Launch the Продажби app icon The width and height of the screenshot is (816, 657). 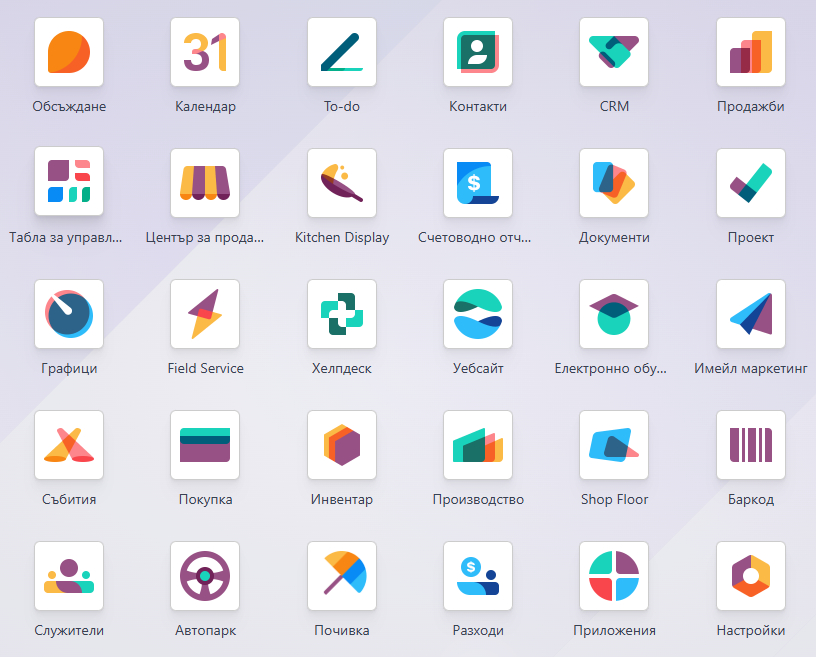pyautogui.click(x=751, y=52)
